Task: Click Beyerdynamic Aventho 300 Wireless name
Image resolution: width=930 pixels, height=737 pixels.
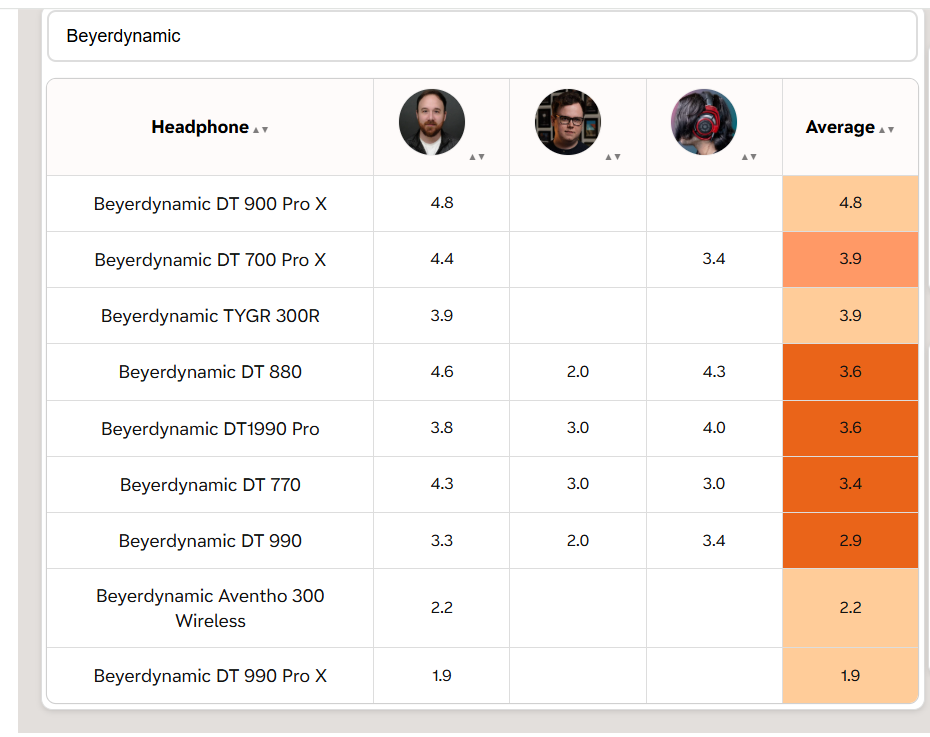Action: pyautogui.click(x=210, y=608)
